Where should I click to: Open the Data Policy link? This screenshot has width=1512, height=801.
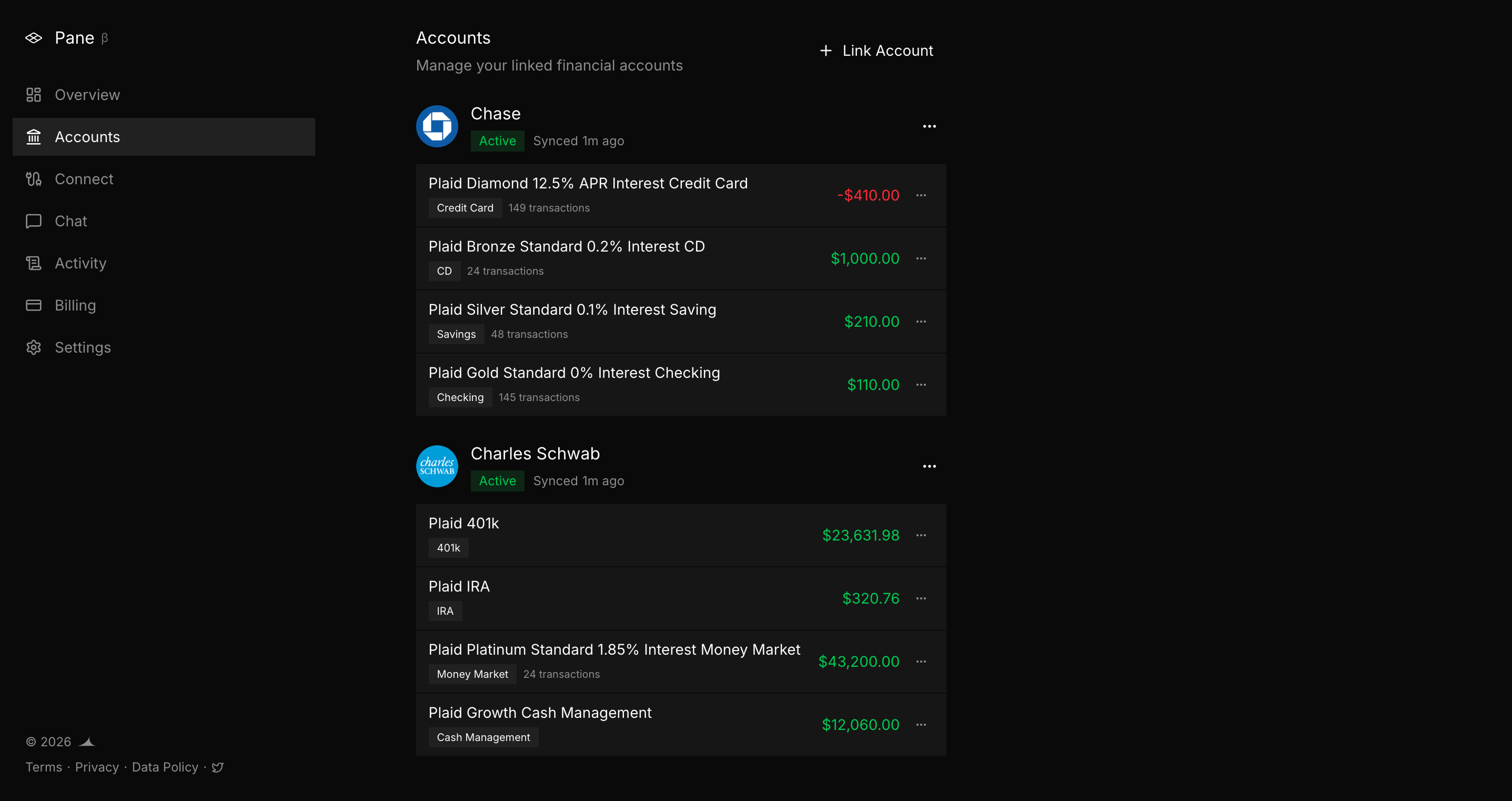[165, 767]
